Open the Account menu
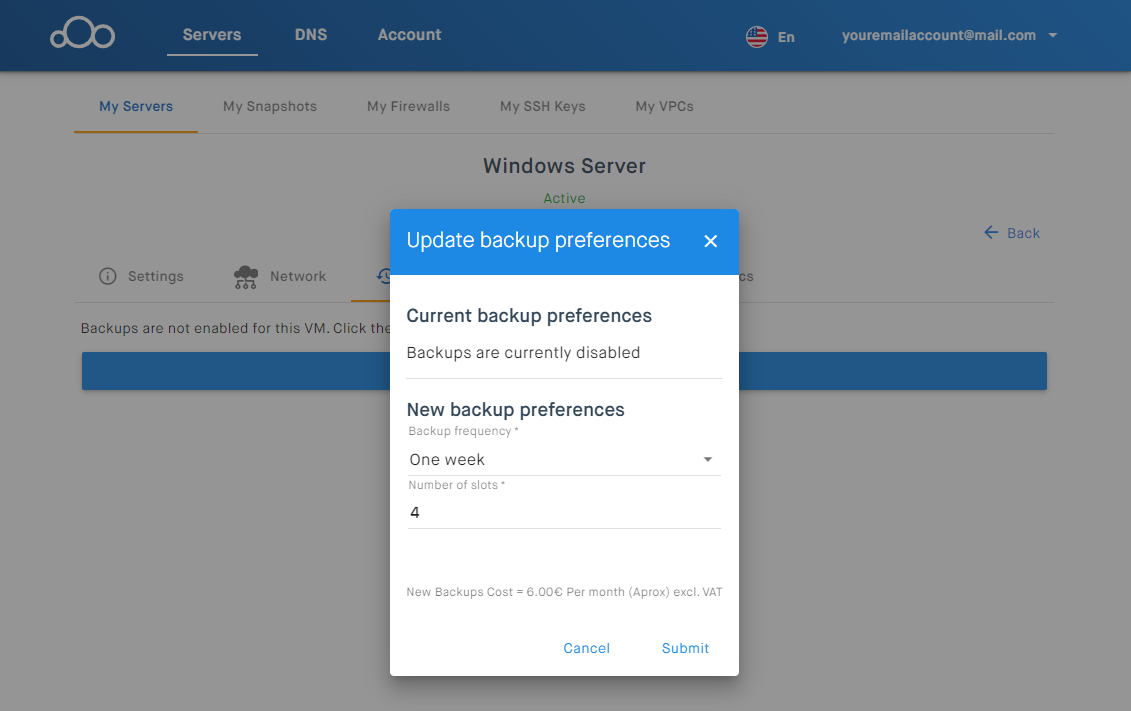Screen dimensions: 1131x711 click(x=409, y=35)
